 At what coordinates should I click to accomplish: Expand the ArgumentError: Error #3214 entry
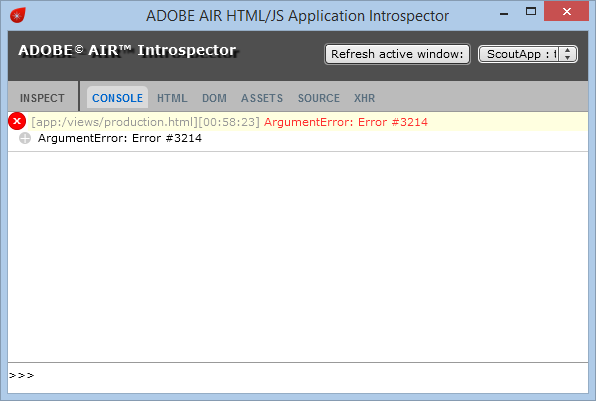[25, 138]
